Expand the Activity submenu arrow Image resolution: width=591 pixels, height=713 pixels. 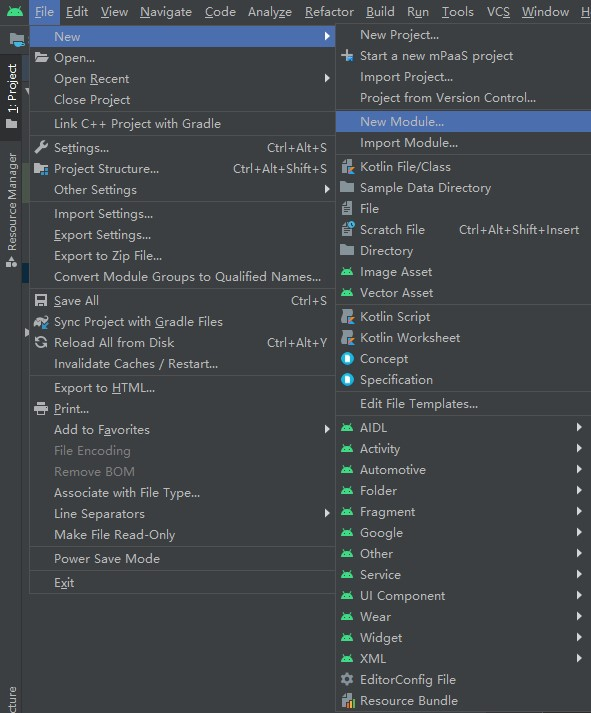pyautogui.click(x=579, y=448)
